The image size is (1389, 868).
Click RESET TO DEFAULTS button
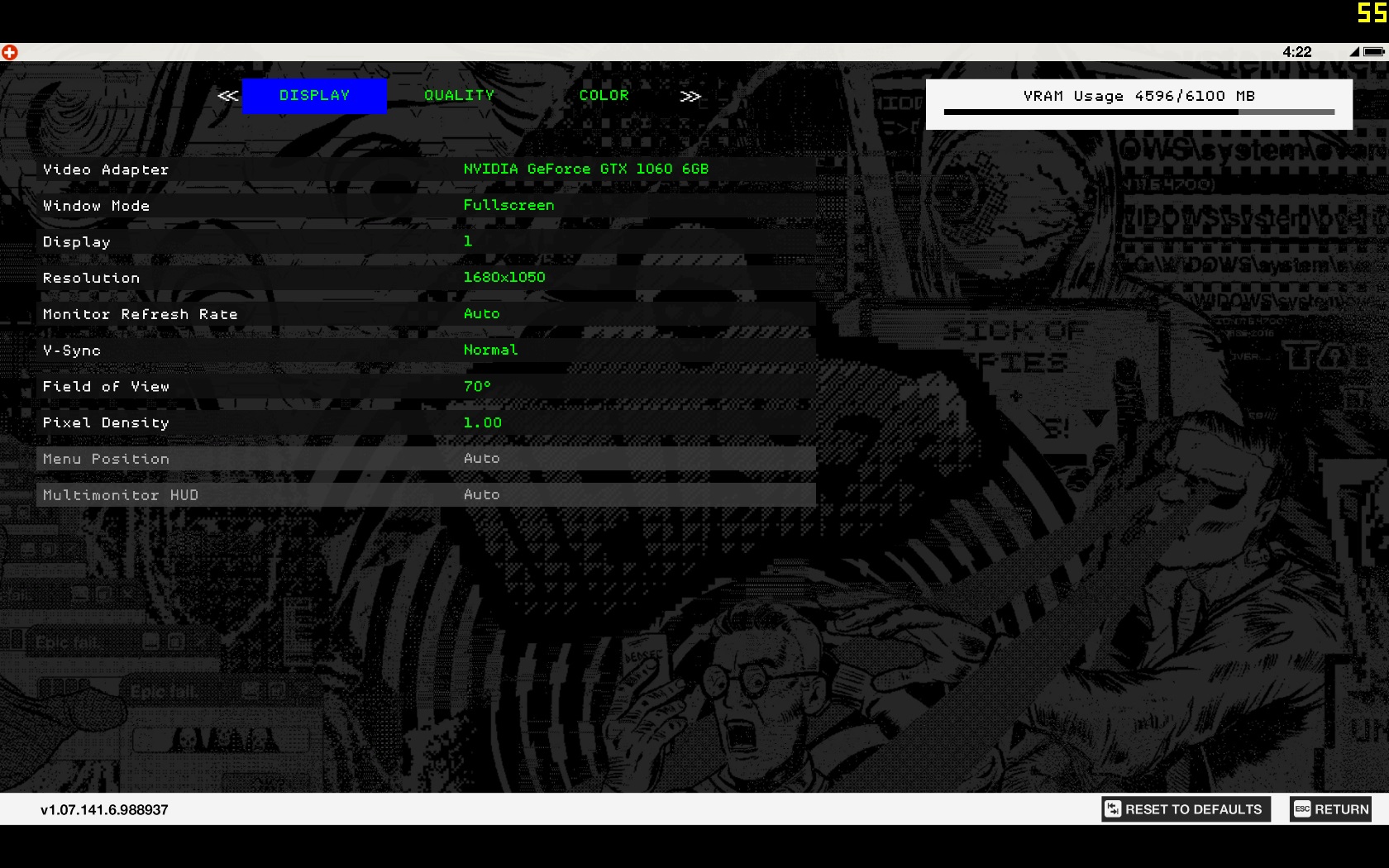click(x=1186, y=809)
